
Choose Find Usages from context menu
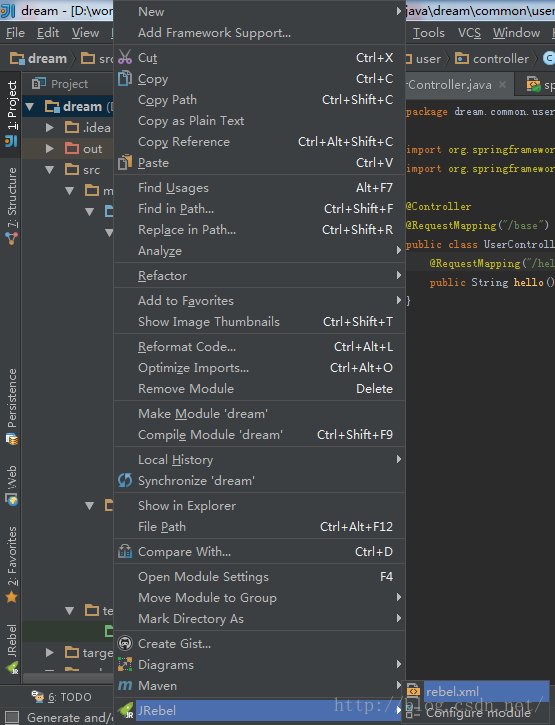pos(259,188)
